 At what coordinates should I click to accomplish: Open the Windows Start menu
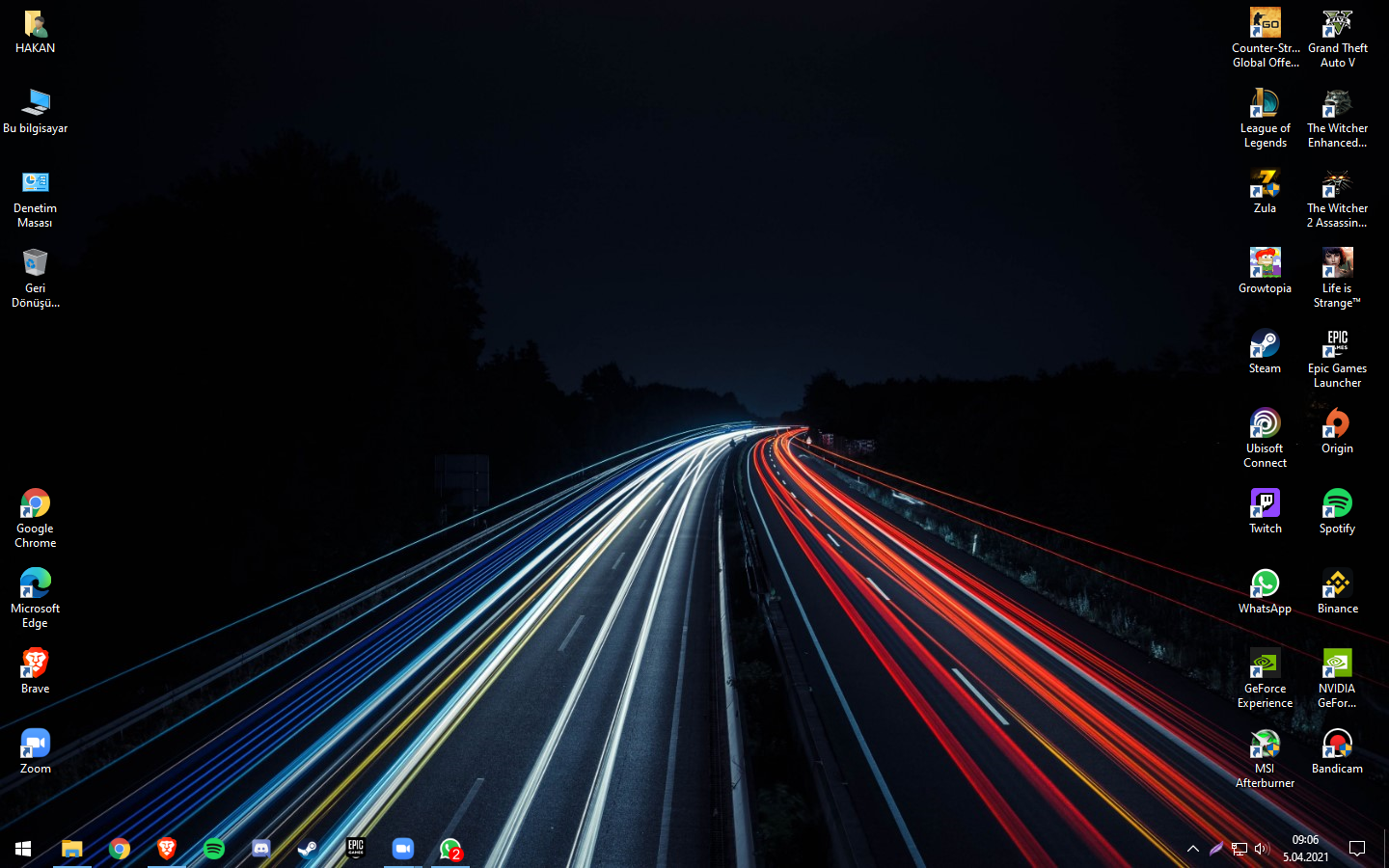[x=23, y=849]
